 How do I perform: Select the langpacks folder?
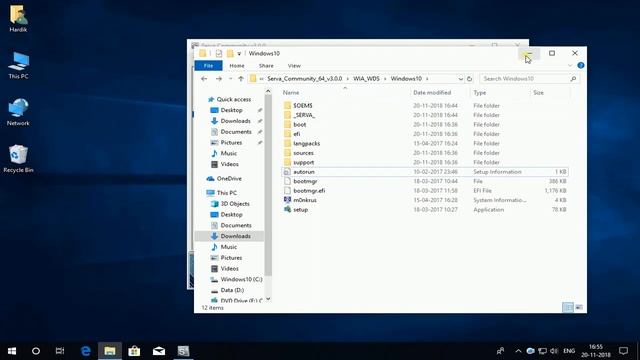pyautogui.click(x=307, y=144)
